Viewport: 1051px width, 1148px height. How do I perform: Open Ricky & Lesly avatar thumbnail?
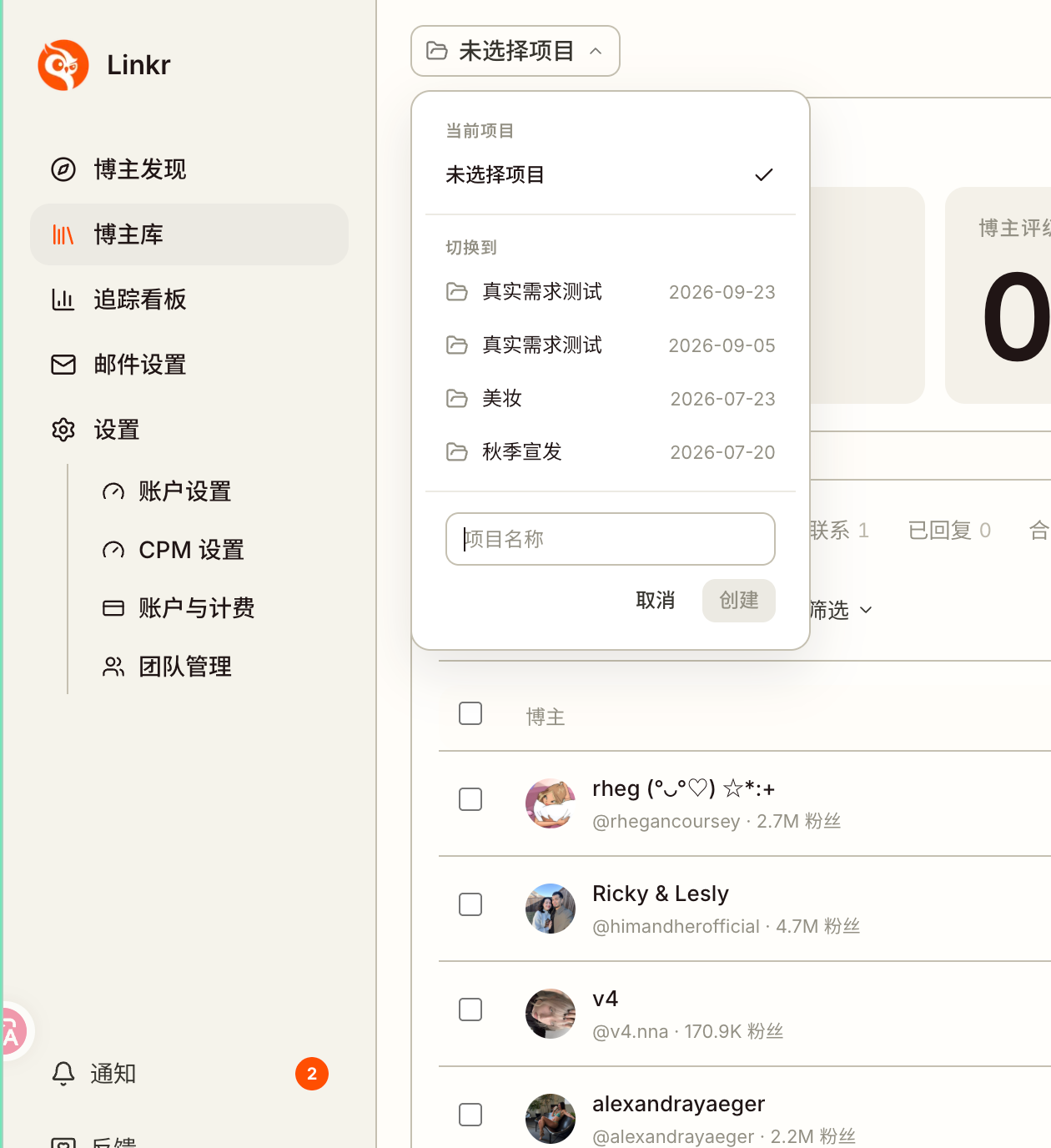(x=551, y=909)
